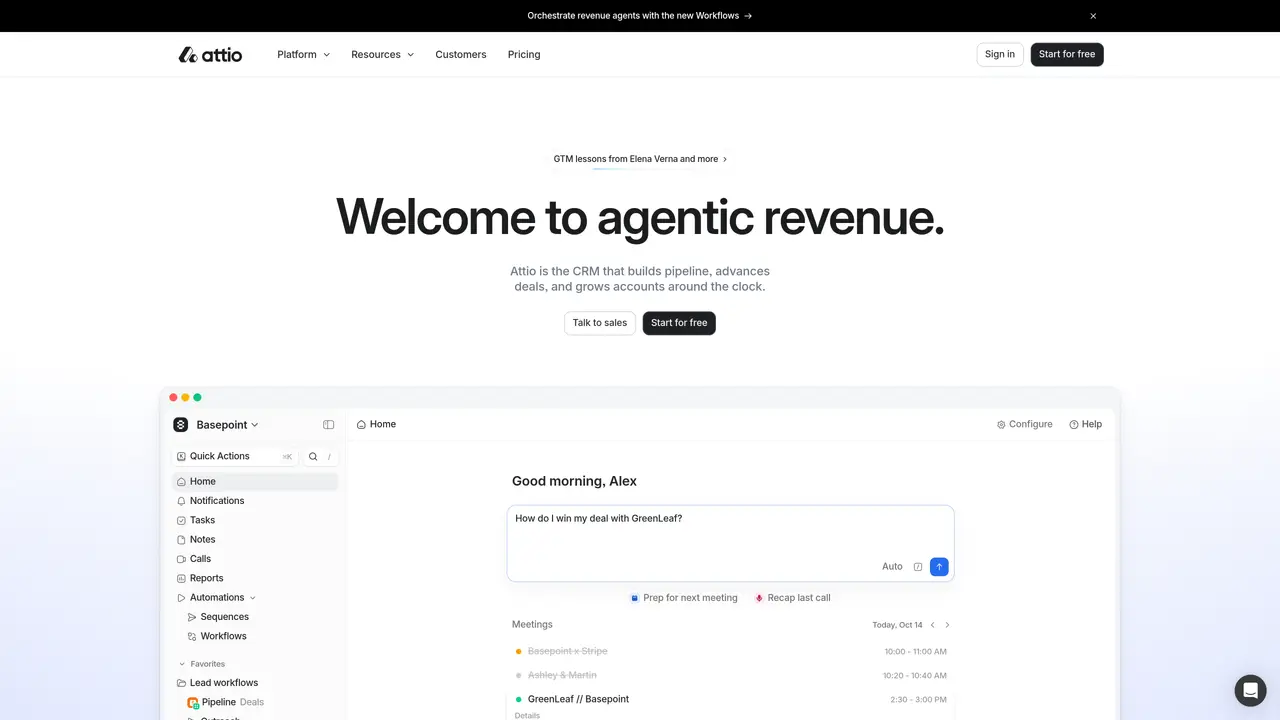Open the Basepoint workspace switcher
The width and height of the screenshot is (1280, 720).
(217, 425)
